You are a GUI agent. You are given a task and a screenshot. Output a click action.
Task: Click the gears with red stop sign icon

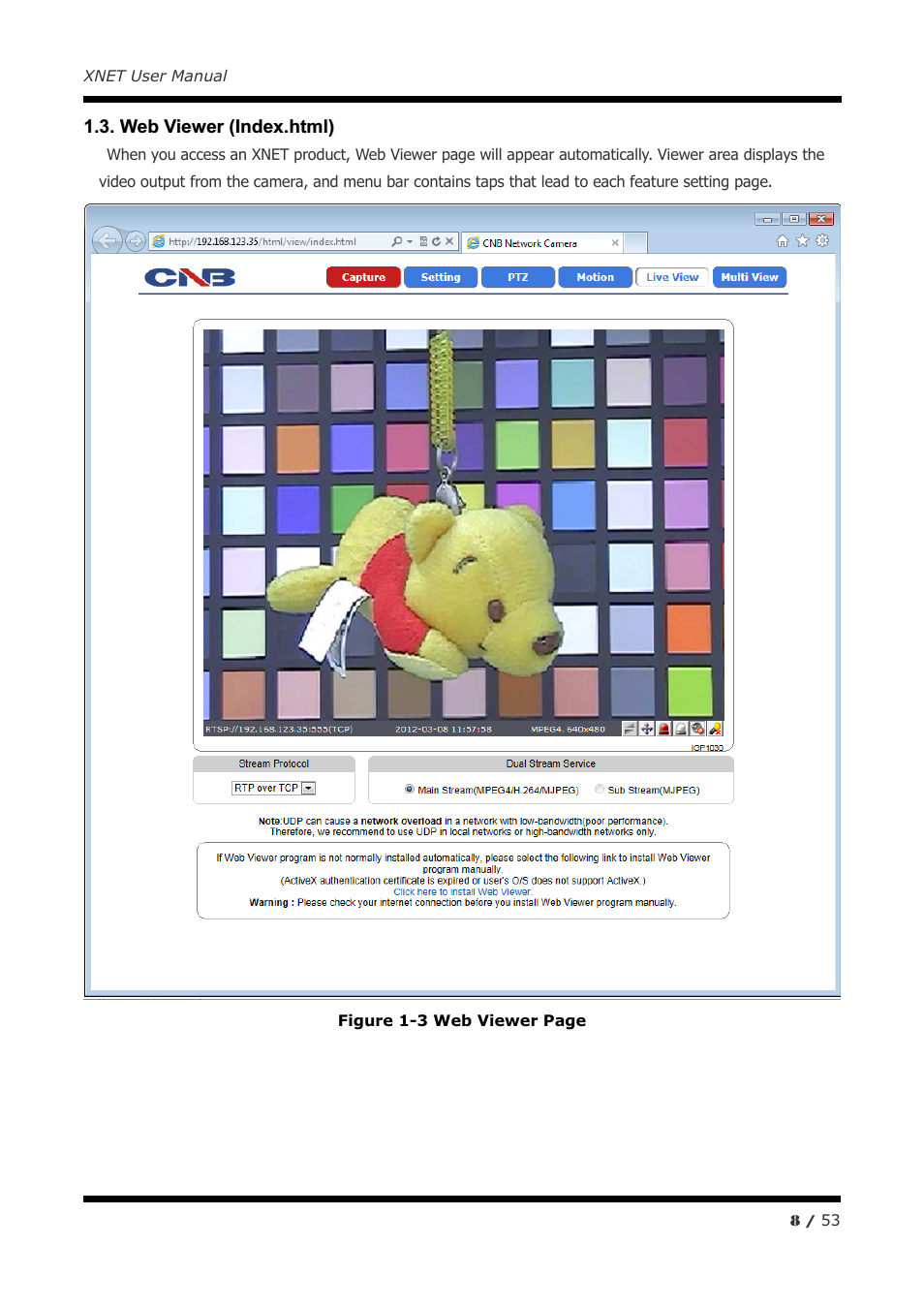[698, 729]
